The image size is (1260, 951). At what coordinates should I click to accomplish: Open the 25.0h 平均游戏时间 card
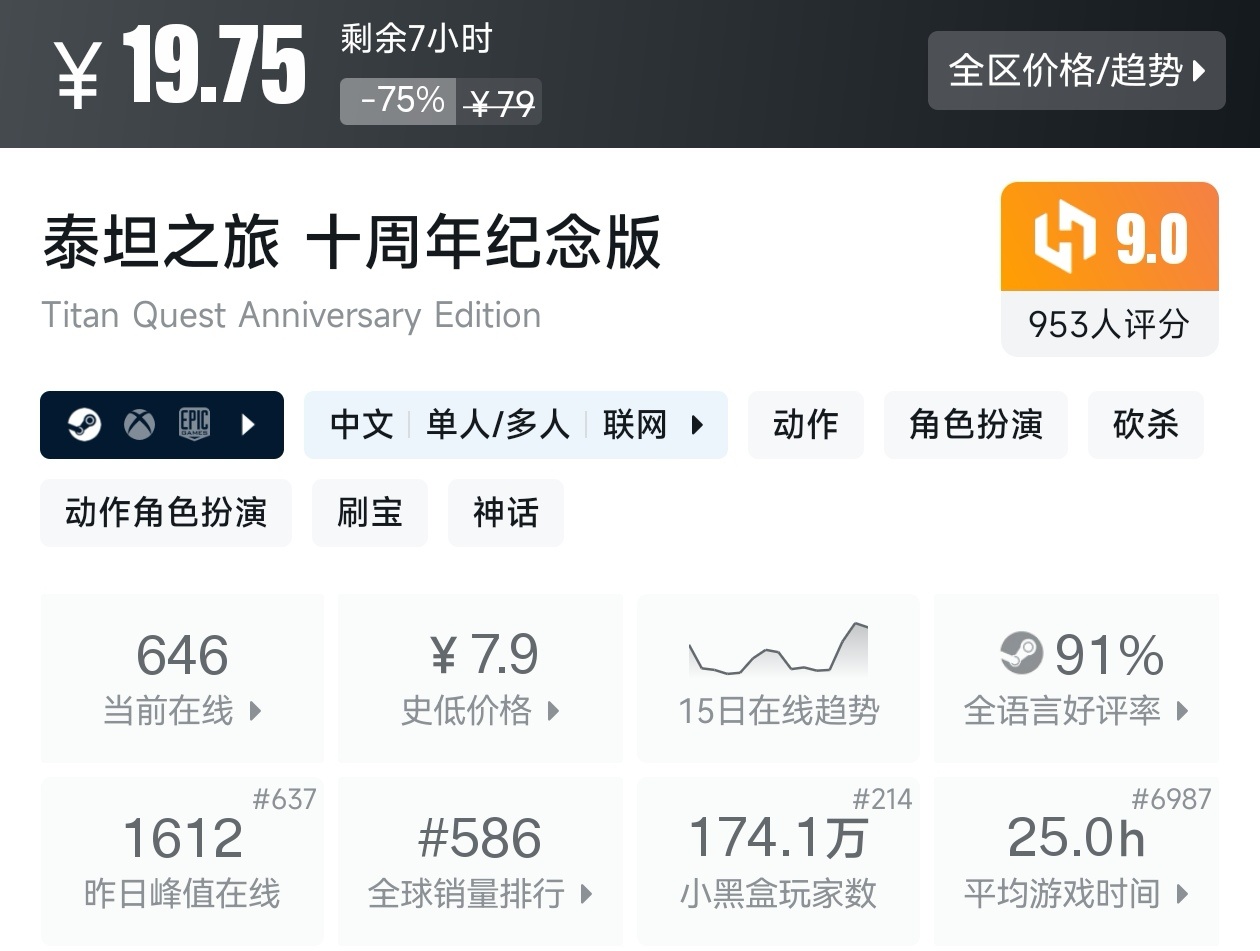click(x=1076, y=862)
